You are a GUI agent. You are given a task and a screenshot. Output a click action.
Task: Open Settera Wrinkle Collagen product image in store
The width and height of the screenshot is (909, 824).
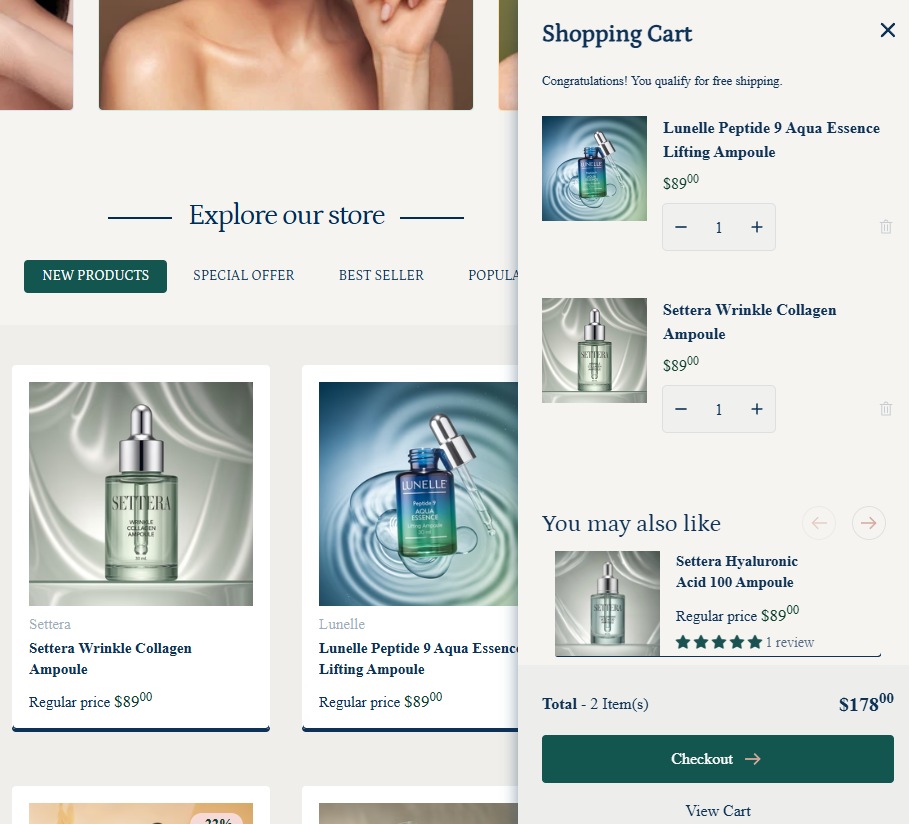pyautogui.click(x=141, y=494)
